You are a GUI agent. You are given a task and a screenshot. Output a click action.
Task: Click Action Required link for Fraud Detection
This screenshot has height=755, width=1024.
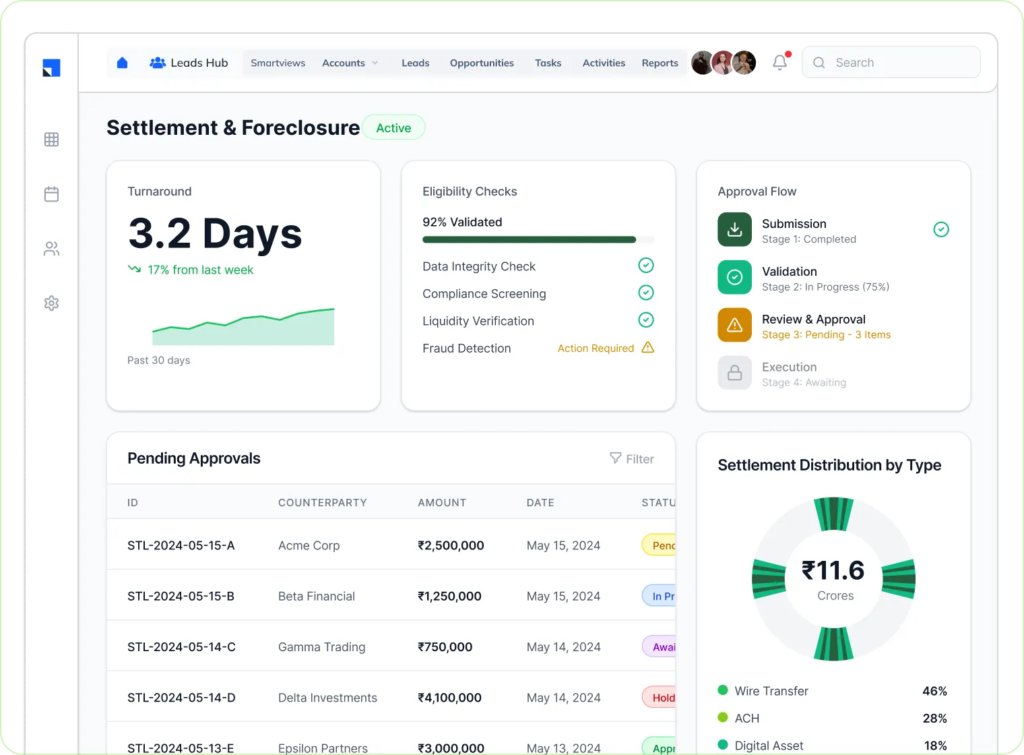596,348
